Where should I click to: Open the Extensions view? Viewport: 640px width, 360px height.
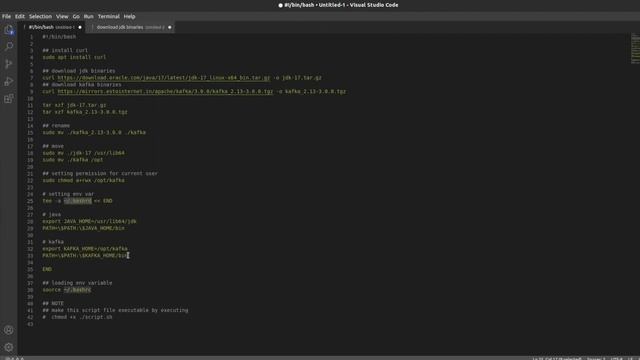[9, 98]
